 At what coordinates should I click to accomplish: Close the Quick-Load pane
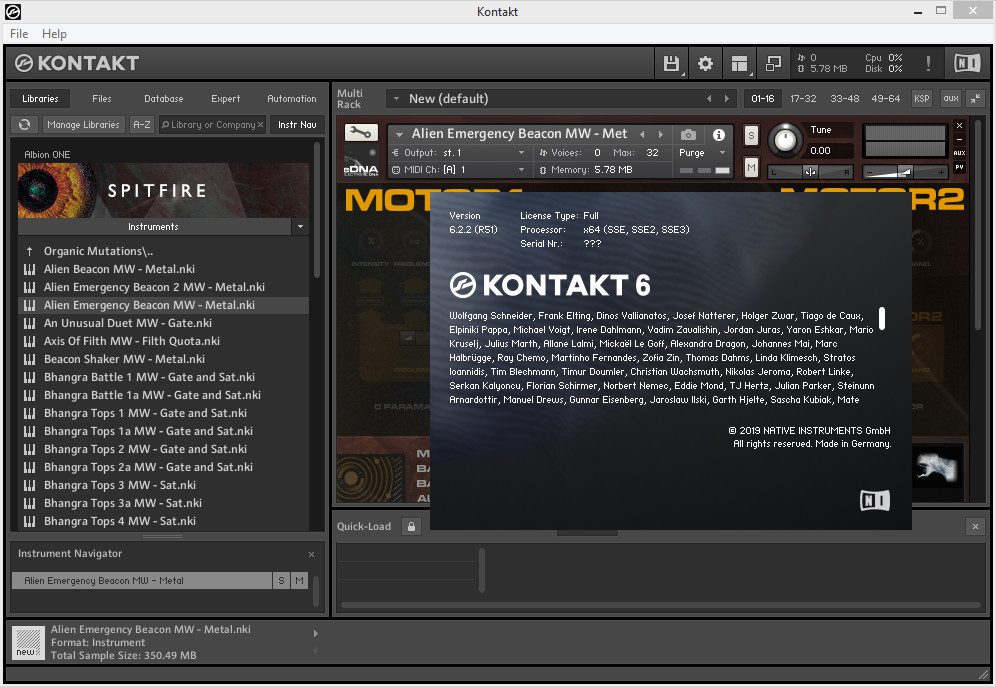click(x=975, y=526)
